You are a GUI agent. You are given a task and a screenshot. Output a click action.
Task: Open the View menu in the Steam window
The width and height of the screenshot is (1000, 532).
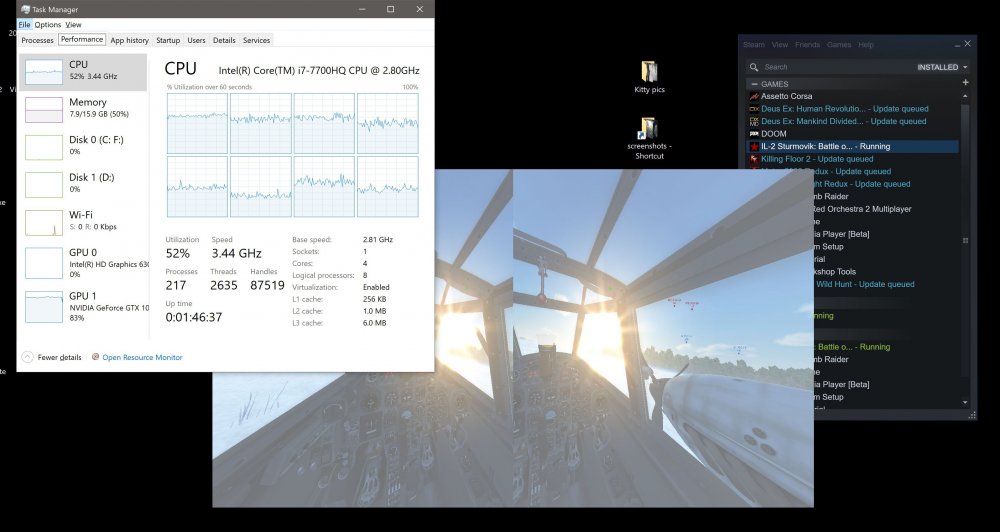click(x=780, y=45)
